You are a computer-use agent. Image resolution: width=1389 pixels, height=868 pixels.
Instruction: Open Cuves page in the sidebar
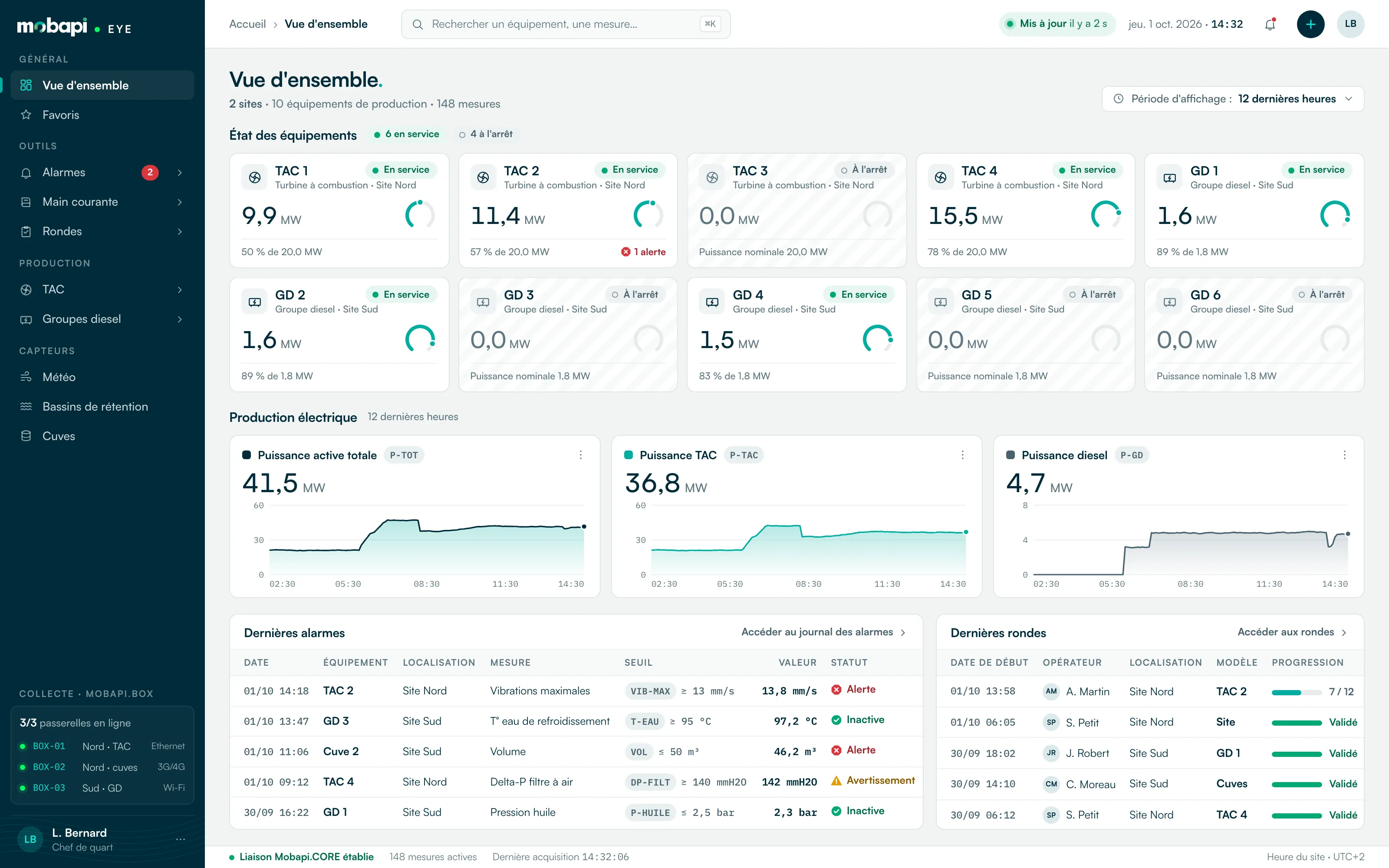[x=102, y=436]
